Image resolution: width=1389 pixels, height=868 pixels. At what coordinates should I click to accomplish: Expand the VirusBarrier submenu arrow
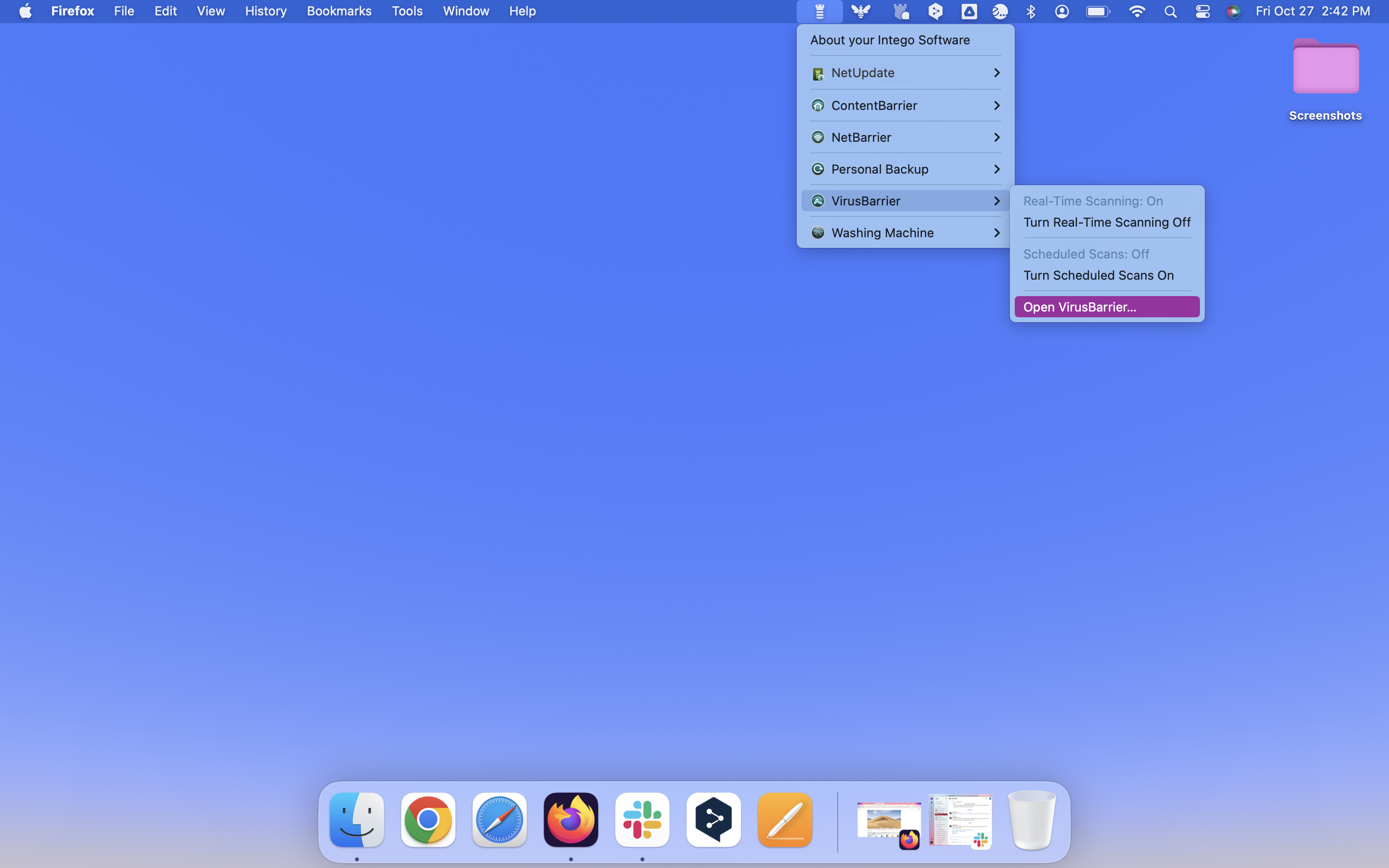(997, 201)
